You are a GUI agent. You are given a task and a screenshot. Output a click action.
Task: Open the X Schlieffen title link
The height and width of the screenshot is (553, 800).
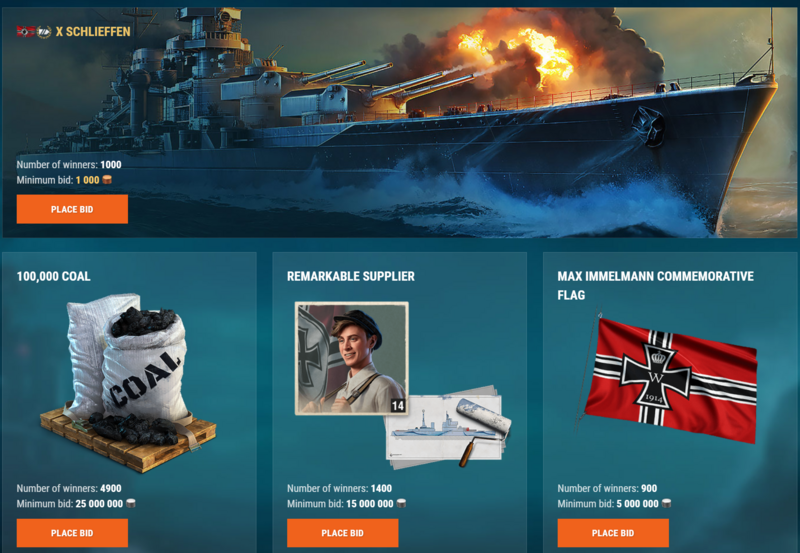[x=93, y=32]
